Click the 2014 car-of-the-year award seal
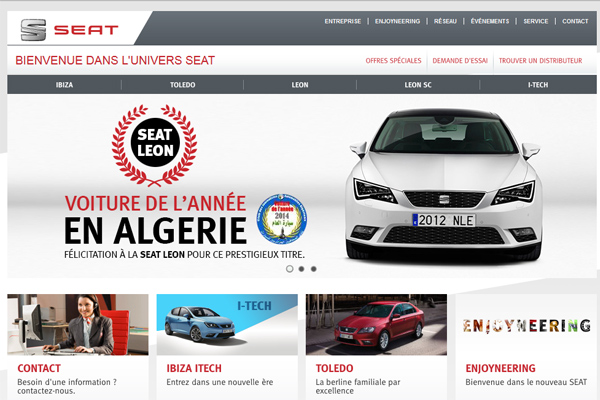This screenshot has height=400, width=600. point(282,219)
